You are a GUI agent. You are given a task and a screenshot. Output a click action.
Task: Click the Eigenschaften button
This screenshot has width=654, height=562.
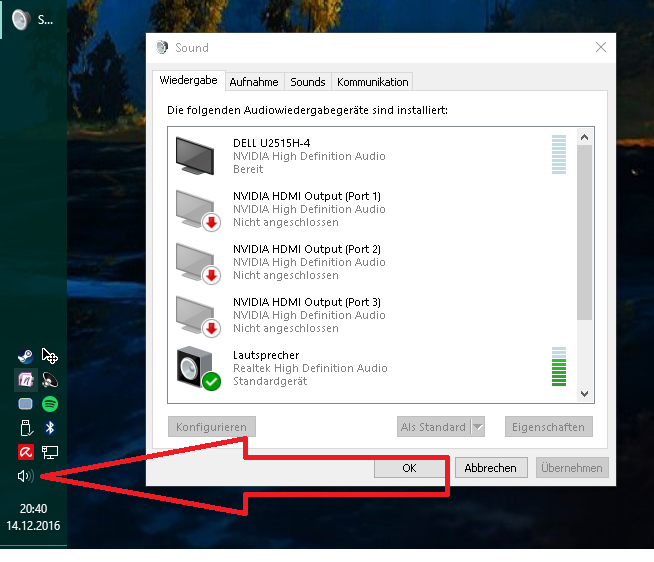(548, 427)
